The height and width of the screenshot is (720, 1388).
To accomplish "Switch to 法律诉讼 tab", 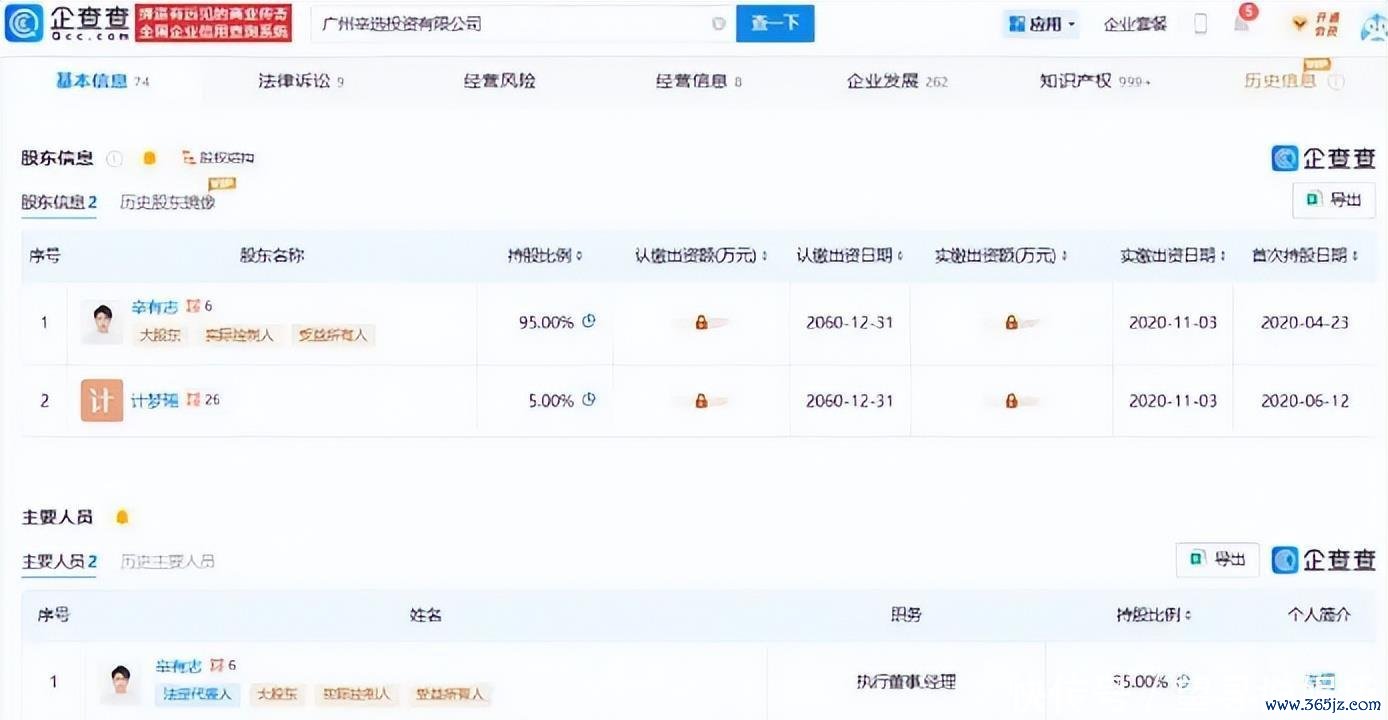I will (x=299, y=81).
